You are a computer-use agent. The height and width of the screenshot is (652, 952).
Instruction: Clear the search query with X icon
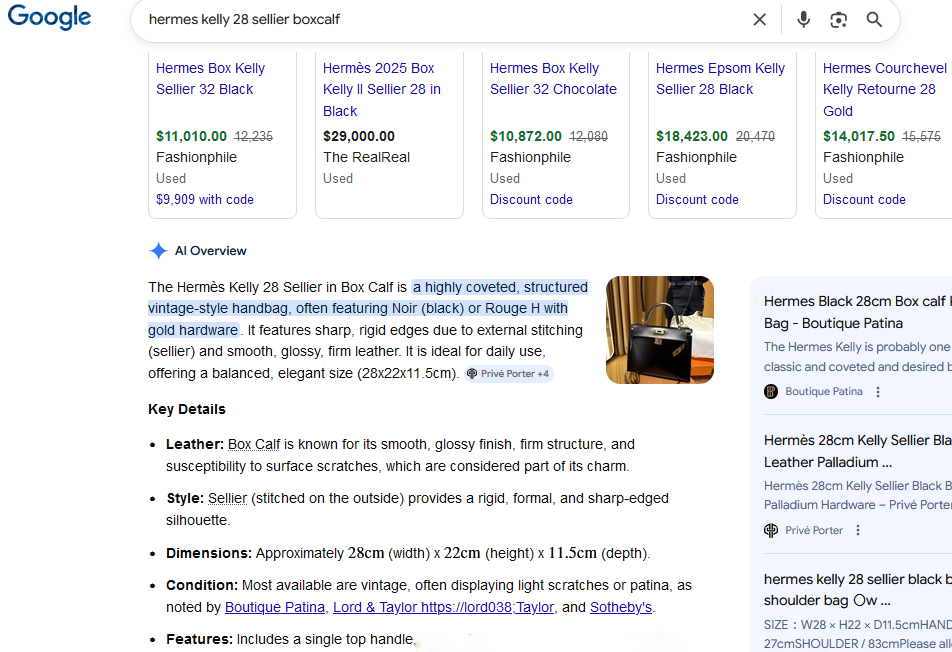coord(760,20)
